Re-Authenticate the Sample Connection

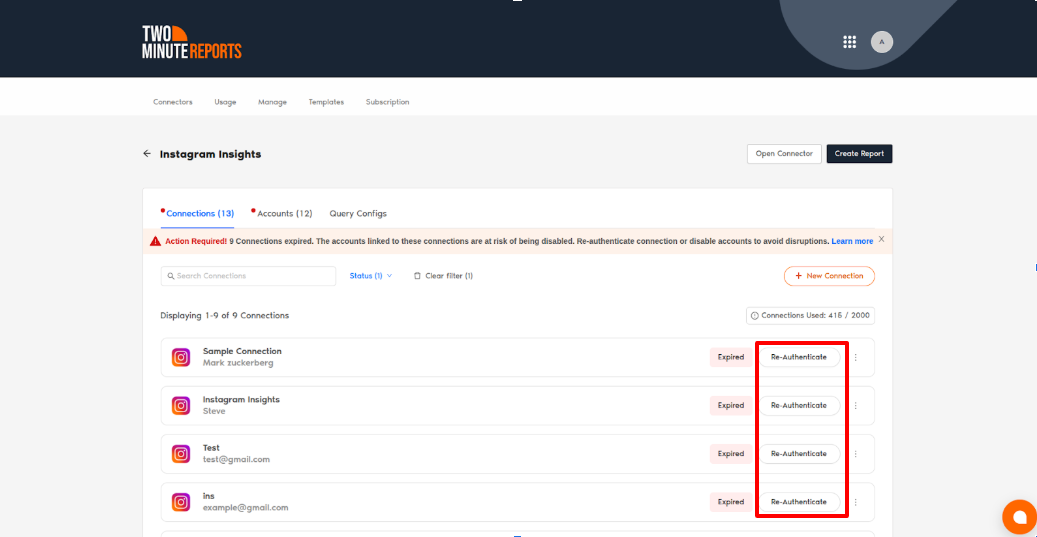click(799, 357)
